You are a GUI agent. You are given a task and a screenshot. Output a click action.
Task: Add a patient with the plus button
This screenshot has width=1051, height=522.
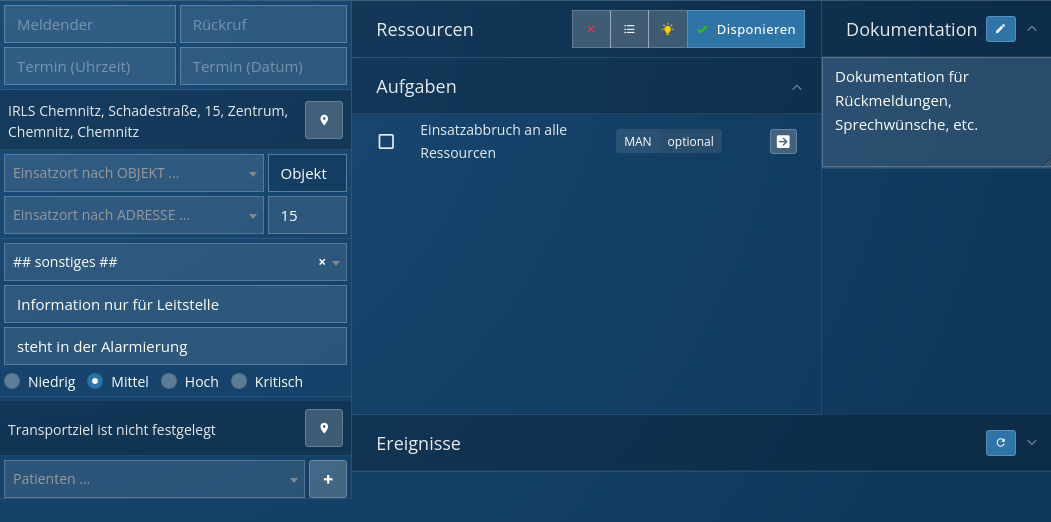pyautogui.click(x=328, y=479)
